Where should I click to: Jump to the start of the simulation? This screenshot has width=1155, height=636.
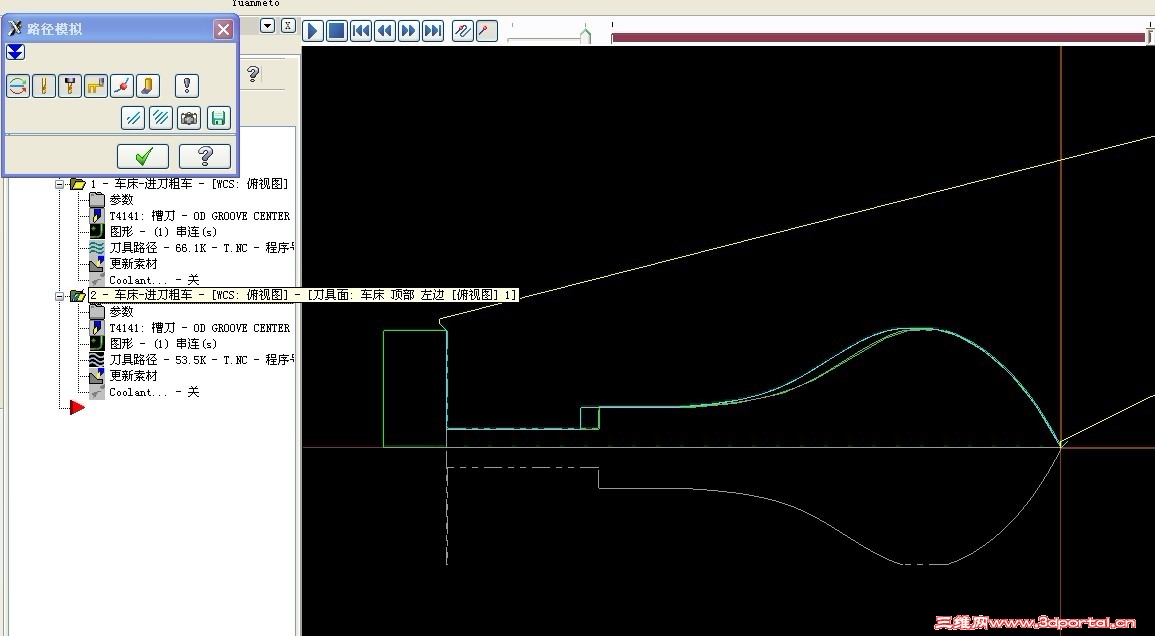(x=361, y=31)
